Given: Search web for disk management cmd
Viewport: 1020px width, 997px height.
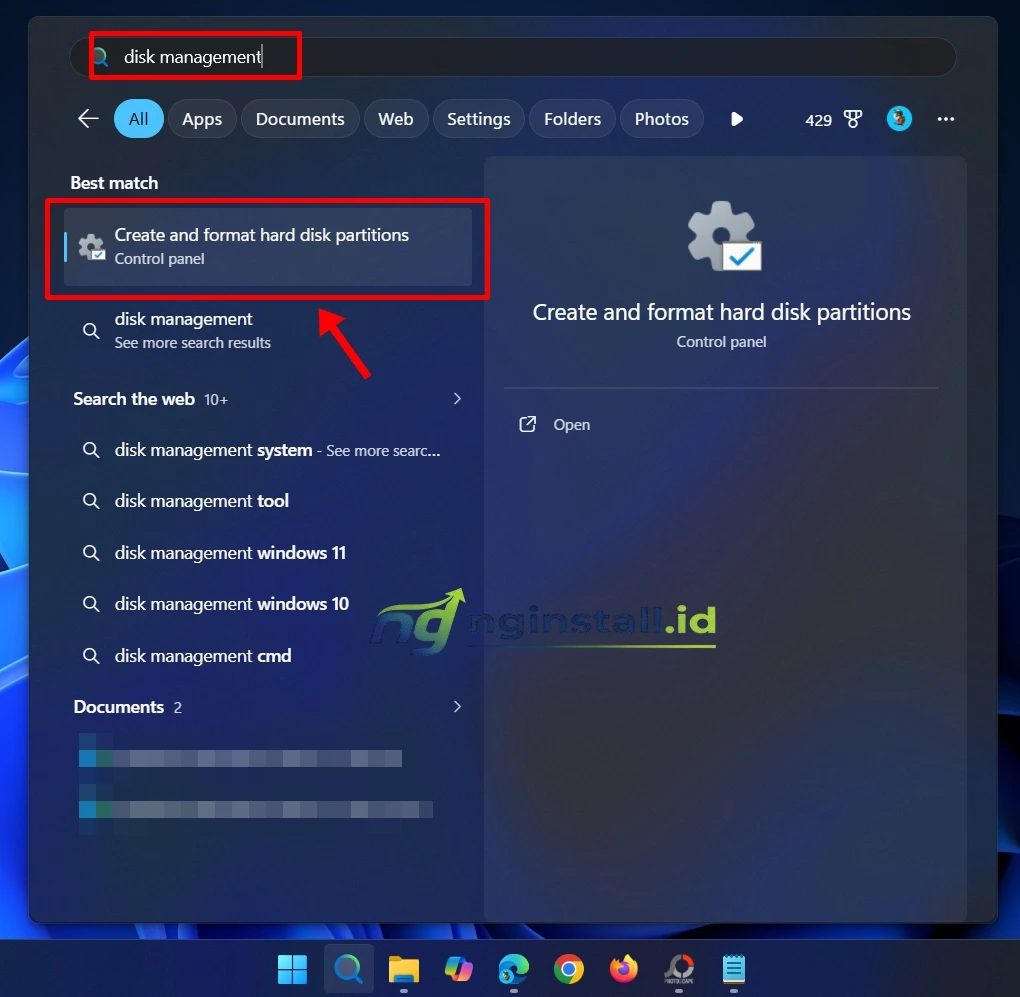Looking at the screenshot, I should 268,656.
